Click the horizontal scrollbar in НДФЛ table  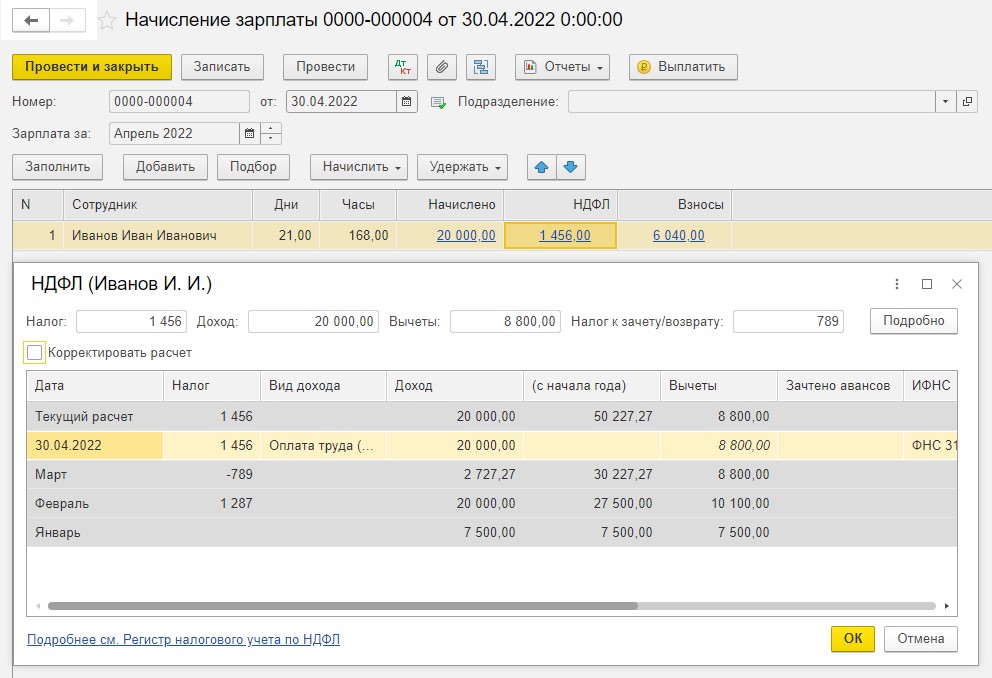tap(342, 606)
